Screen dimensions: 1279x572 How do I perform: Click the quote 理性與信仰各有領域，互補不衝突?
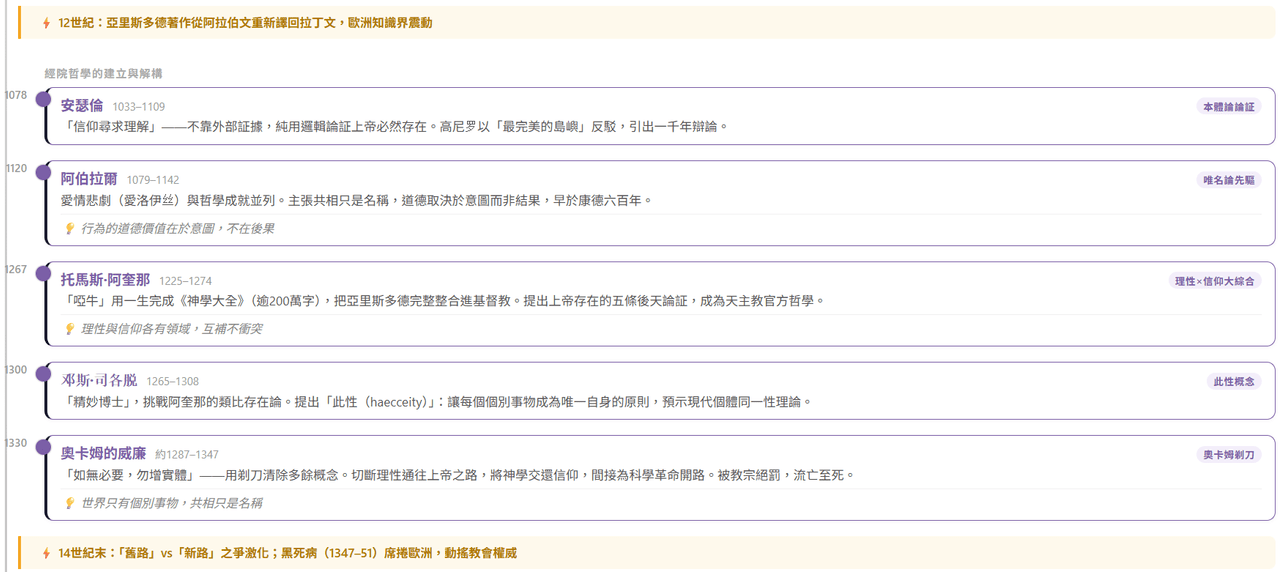[172, 329]
